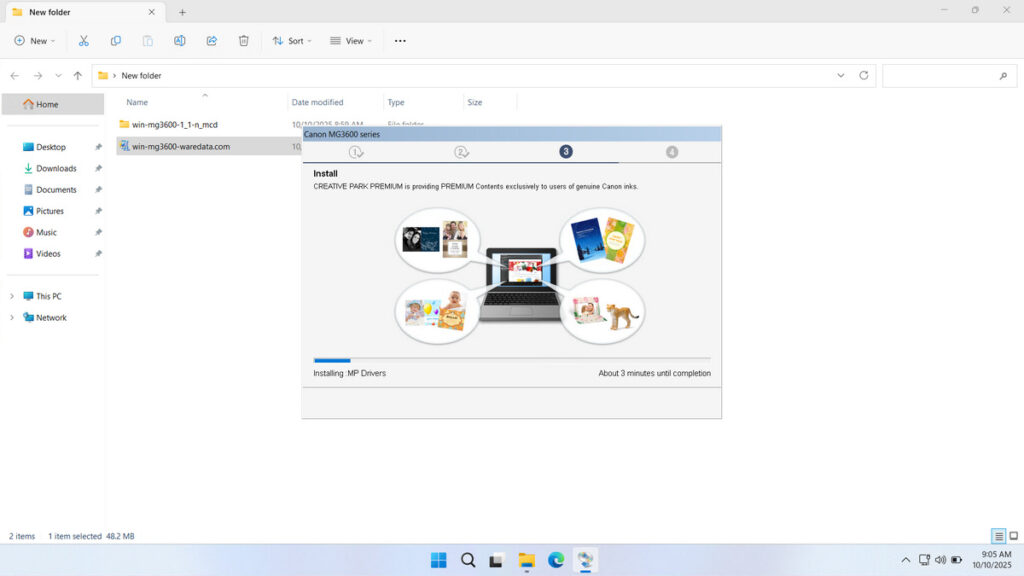This screenshot has width=1024, height=576.
Task: Open the View dropdown menu
Action: [x=350, y=41]
